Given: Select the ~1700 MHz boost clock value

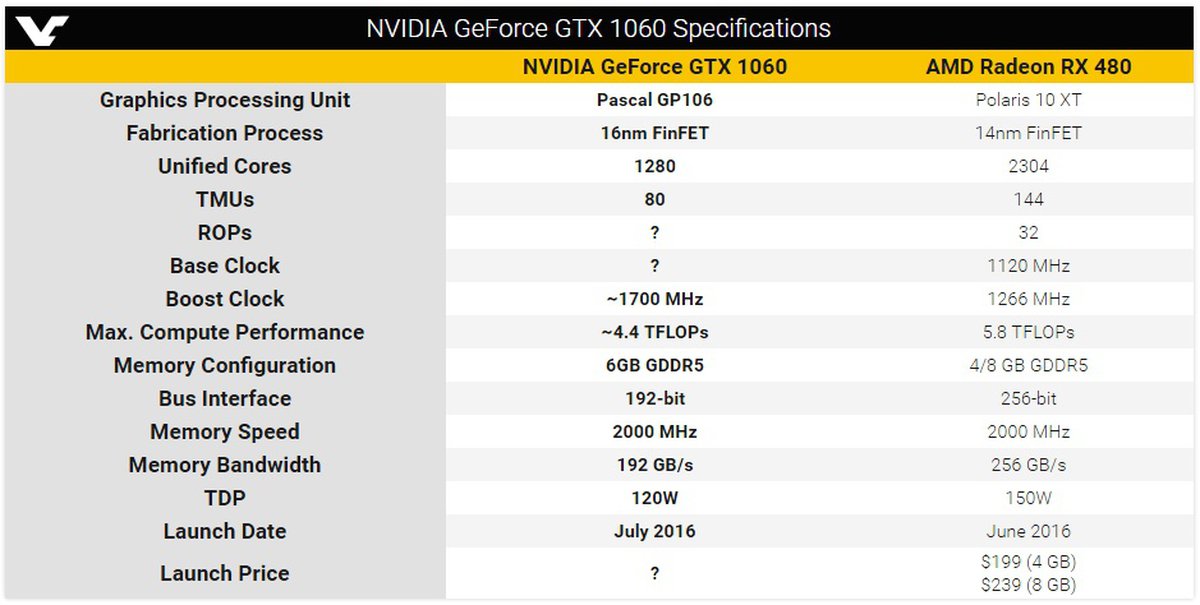Looking at the screenshot, I should 655,299.
